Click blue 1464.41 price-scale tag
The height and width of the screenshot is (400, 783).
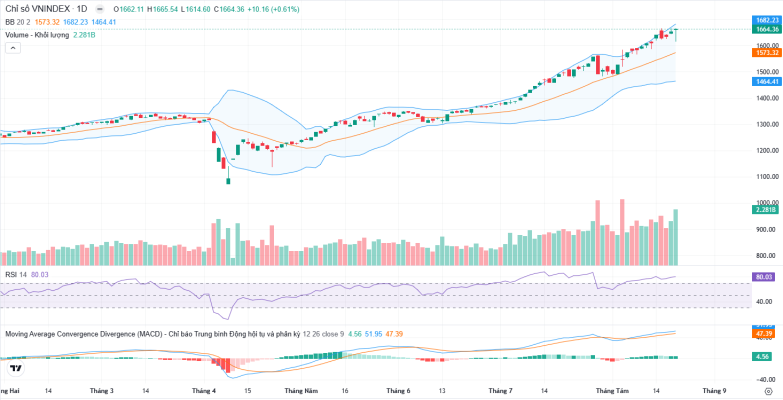(x=767, y=81)
